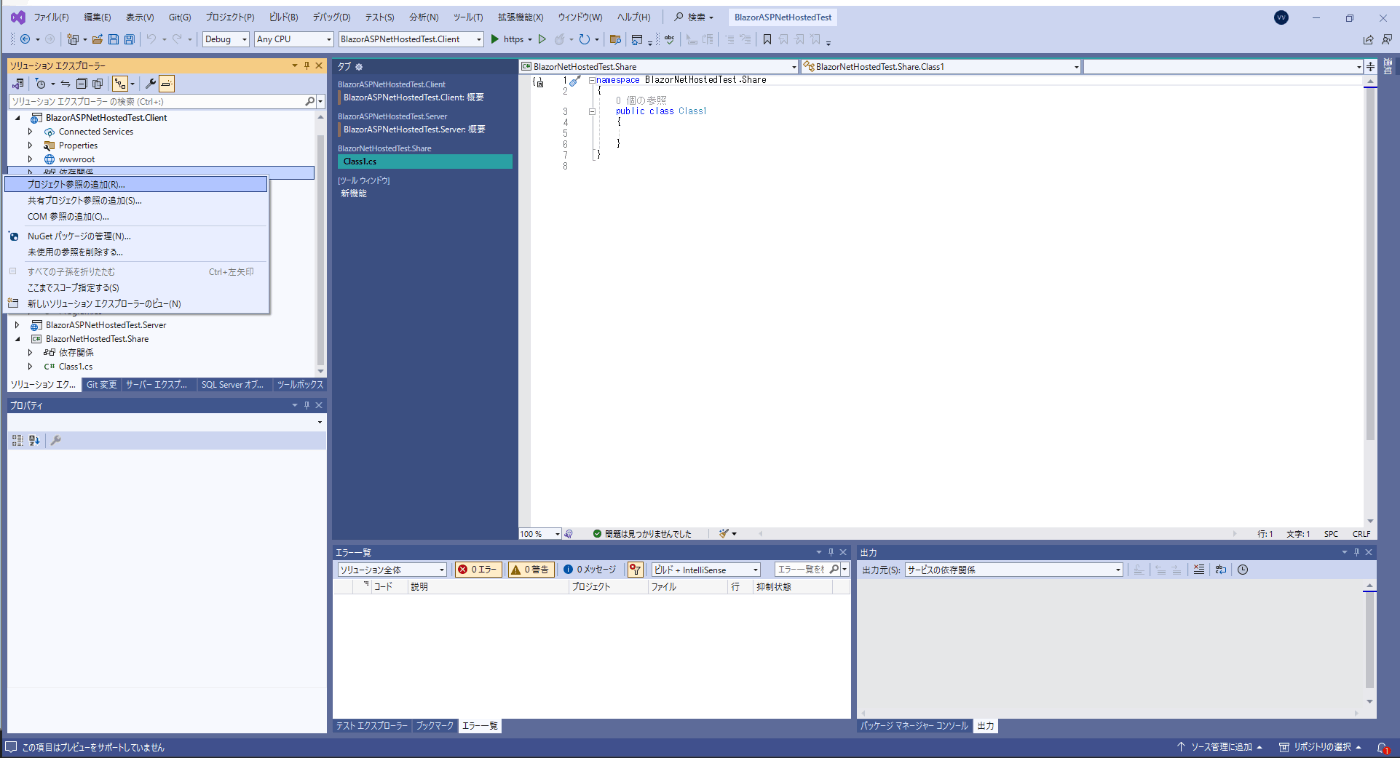
Task: Switch to the テスト エクスプローラー tab
Action: pyautogui.click(x=372, y=726)
